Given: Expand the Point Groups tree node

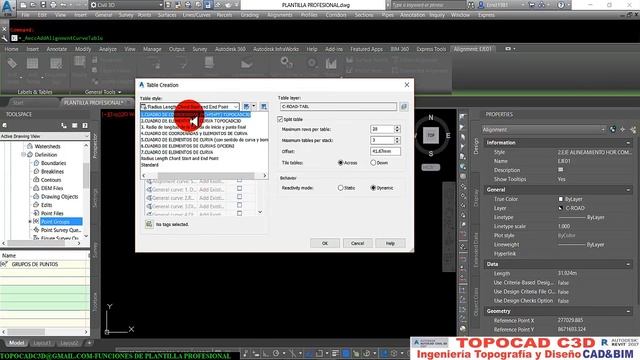Looking at the screenshot, I should coord(30,222).
